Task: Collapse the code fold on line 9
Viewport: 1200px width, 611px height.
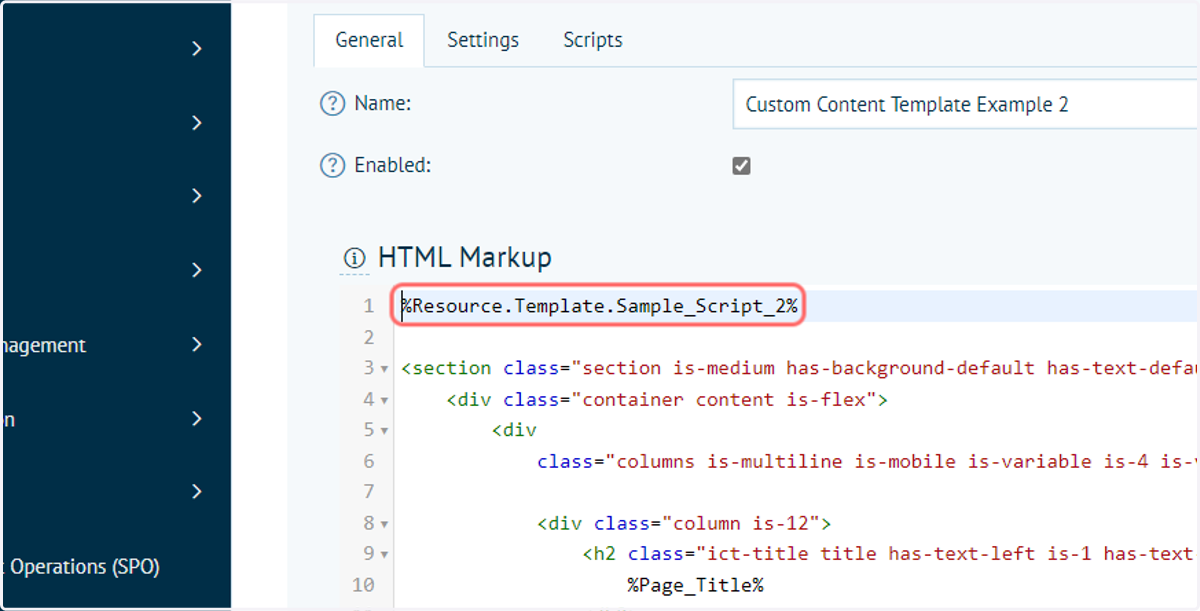Action: (x=385, y=555)
